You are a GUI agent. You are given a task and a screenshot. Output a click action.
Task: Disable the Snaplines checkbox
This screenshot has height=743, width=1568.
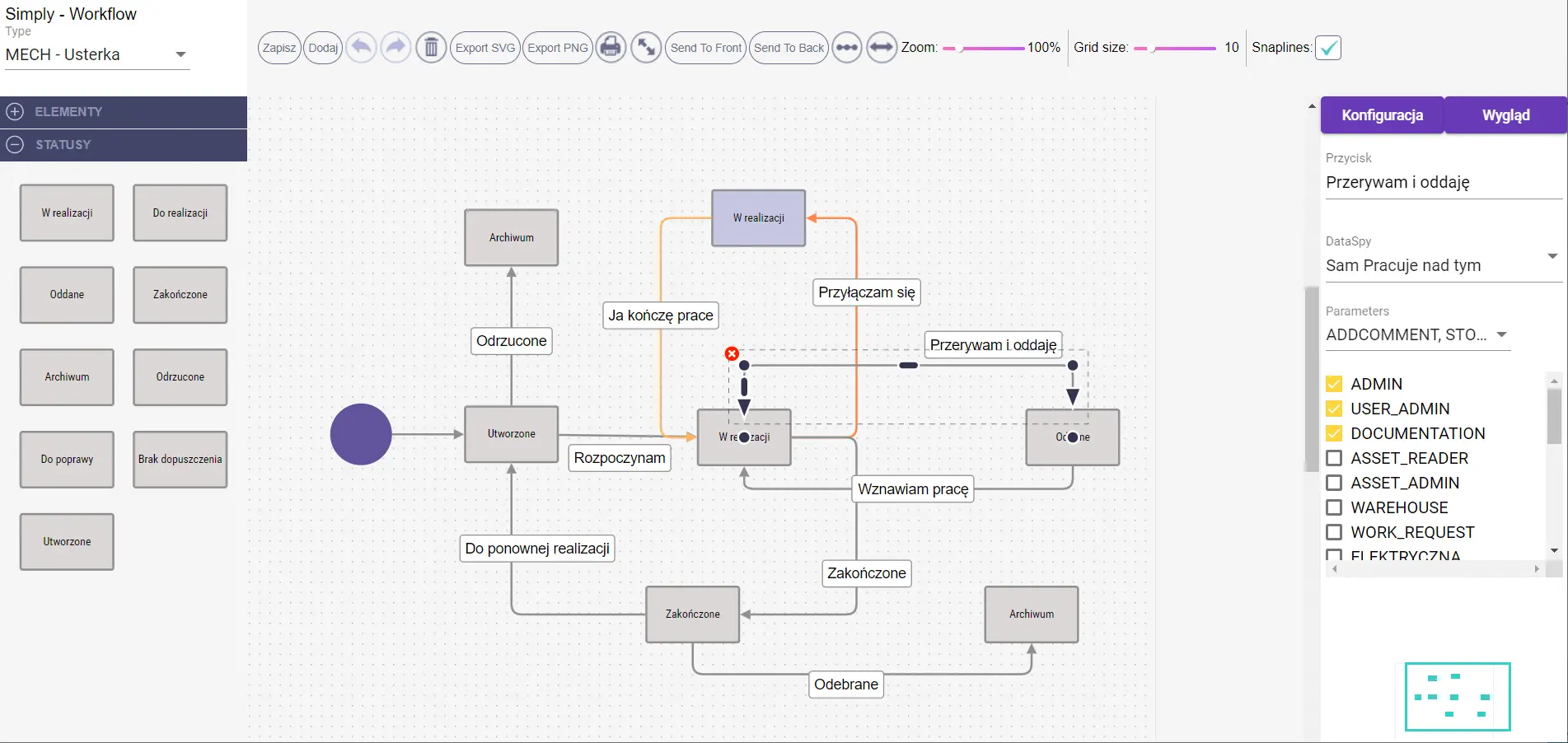[1327, 48]
